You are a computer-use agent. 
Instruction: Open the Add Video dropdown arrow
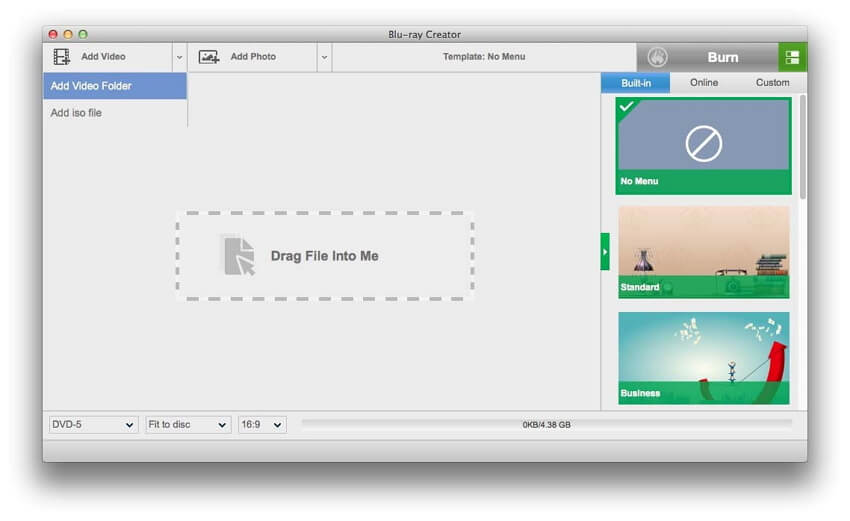pos(180,57)
